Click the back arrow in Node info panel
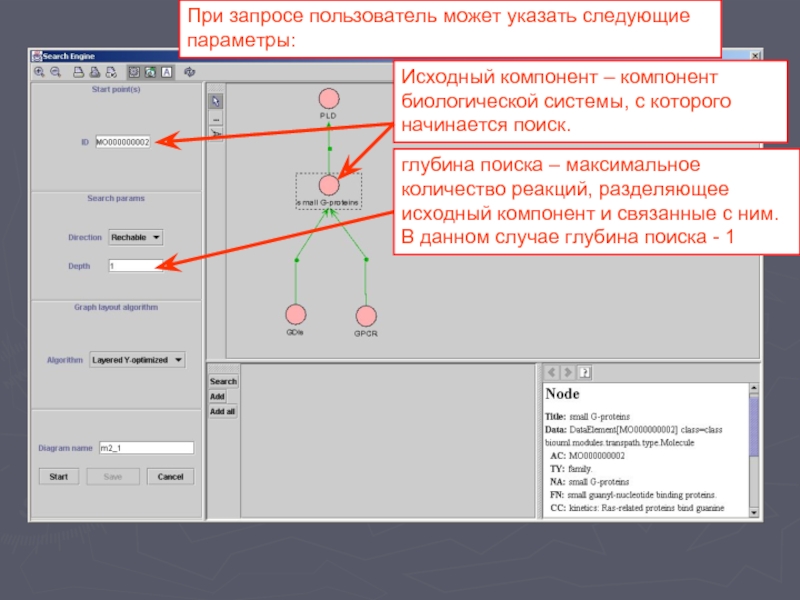 552,372
